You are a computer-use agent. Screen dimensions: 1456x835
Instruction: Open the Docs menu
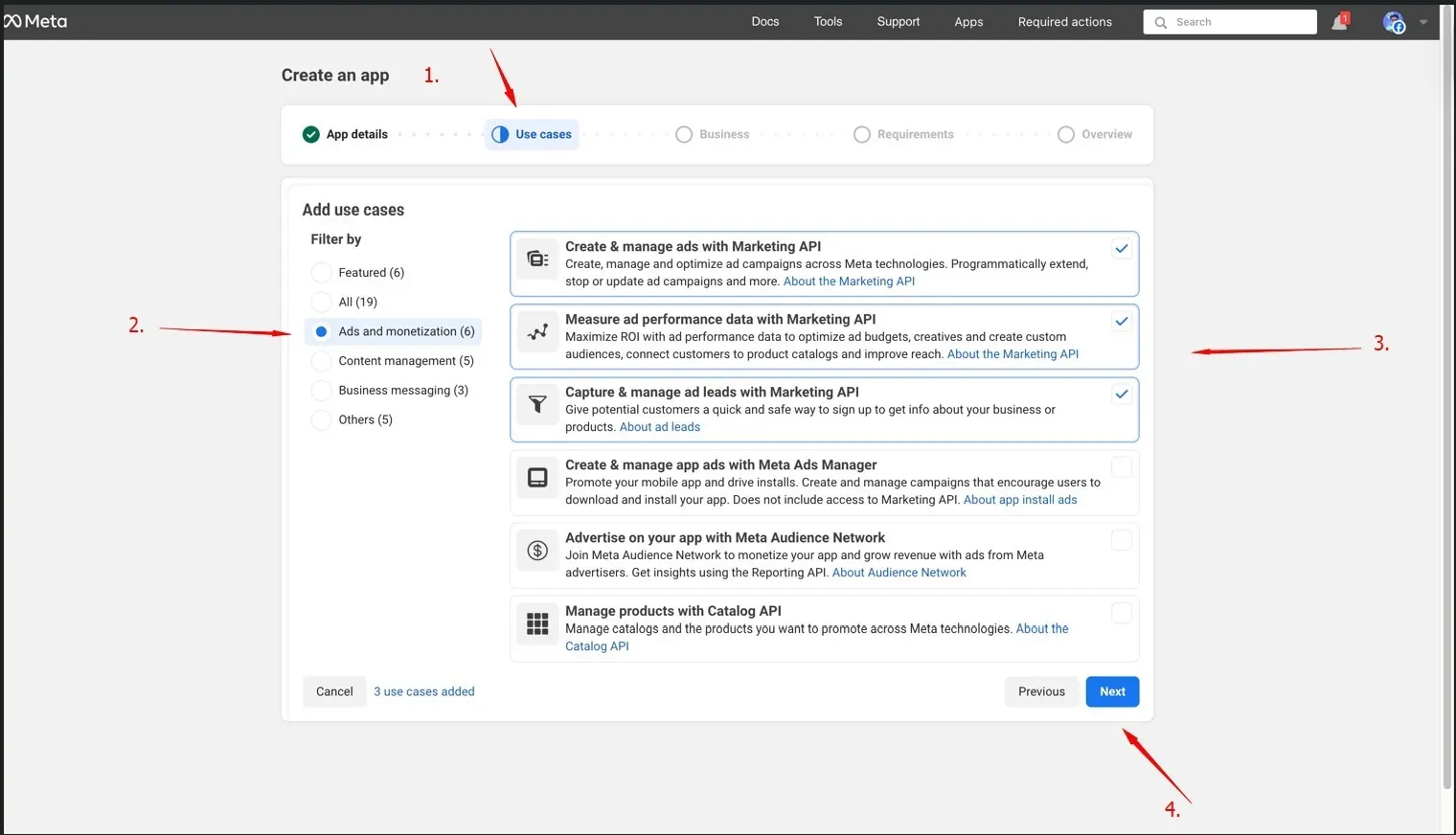[x=765, y=22]
